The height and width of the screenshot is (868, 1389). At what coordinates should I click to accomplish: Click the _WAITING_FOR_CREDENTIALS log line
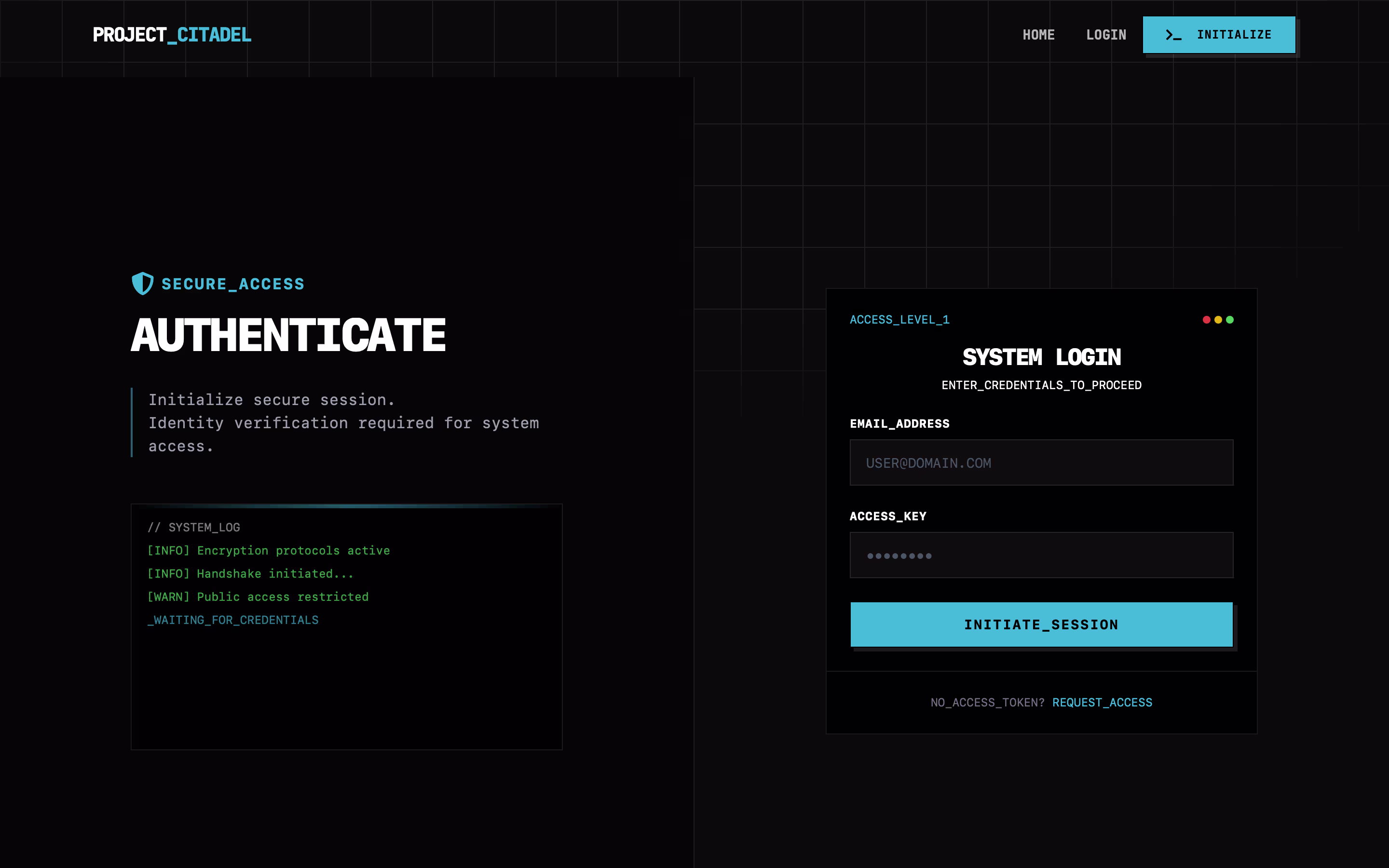(x=233, y=620)
